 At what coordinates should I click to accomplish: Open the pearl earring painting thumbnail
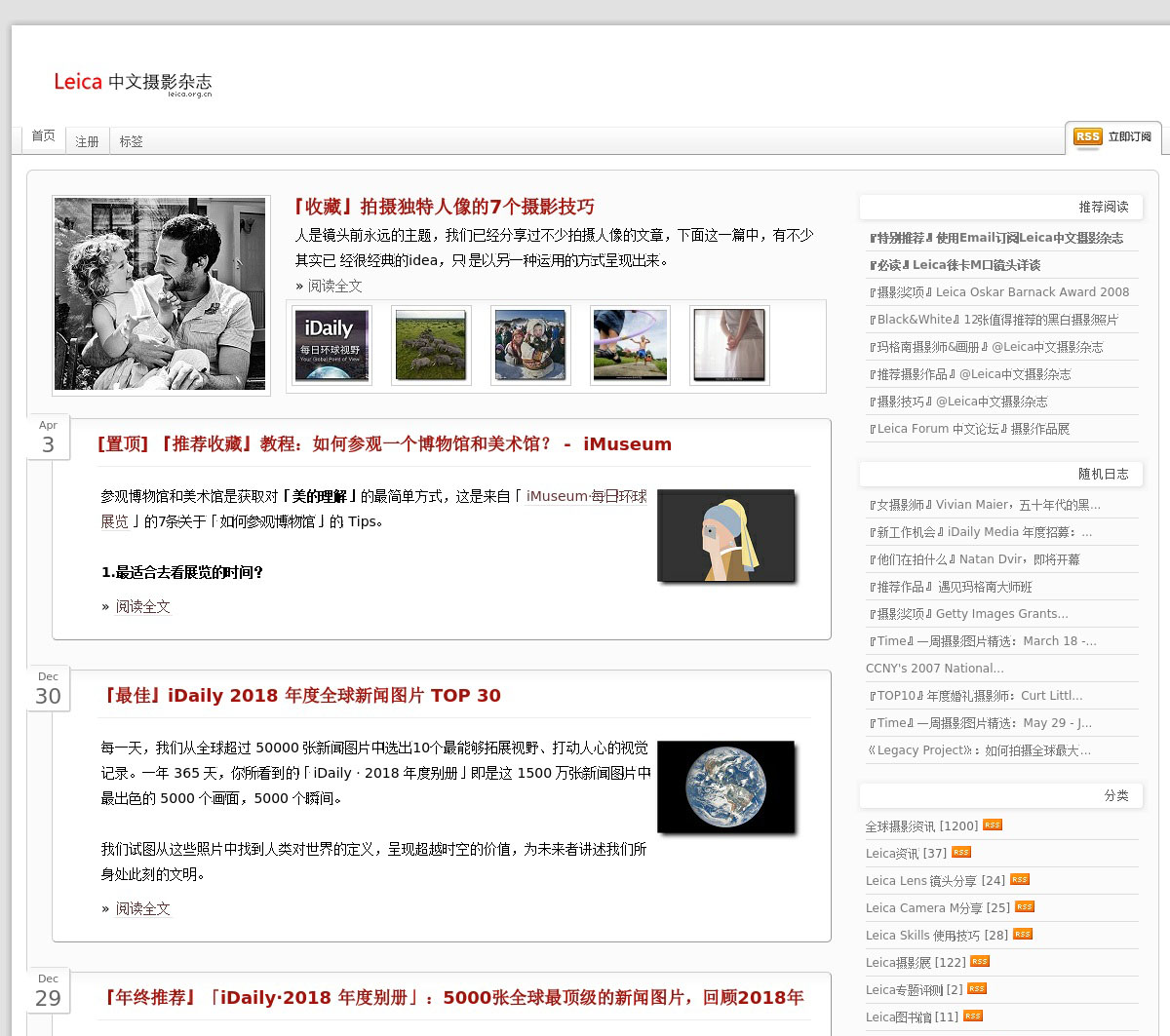[x=725, y=536]
